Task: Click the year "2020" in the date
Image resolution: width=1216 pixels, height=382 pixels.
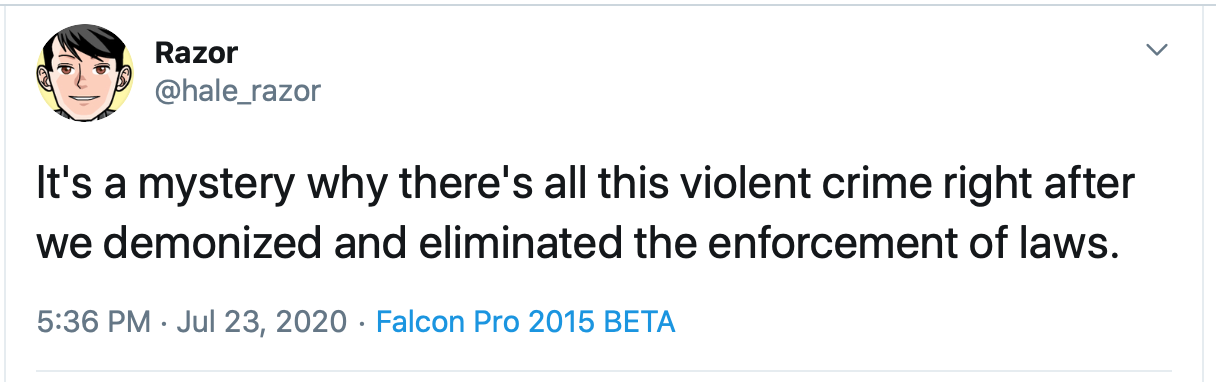Action: 308,323
